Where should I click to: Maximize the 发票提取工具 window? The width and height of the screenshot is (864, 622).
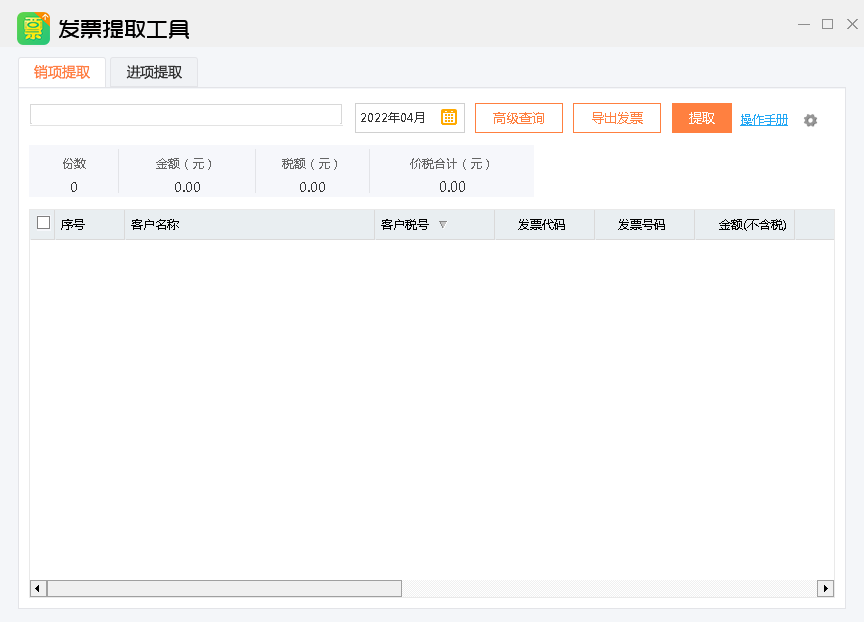pos(827,24)
